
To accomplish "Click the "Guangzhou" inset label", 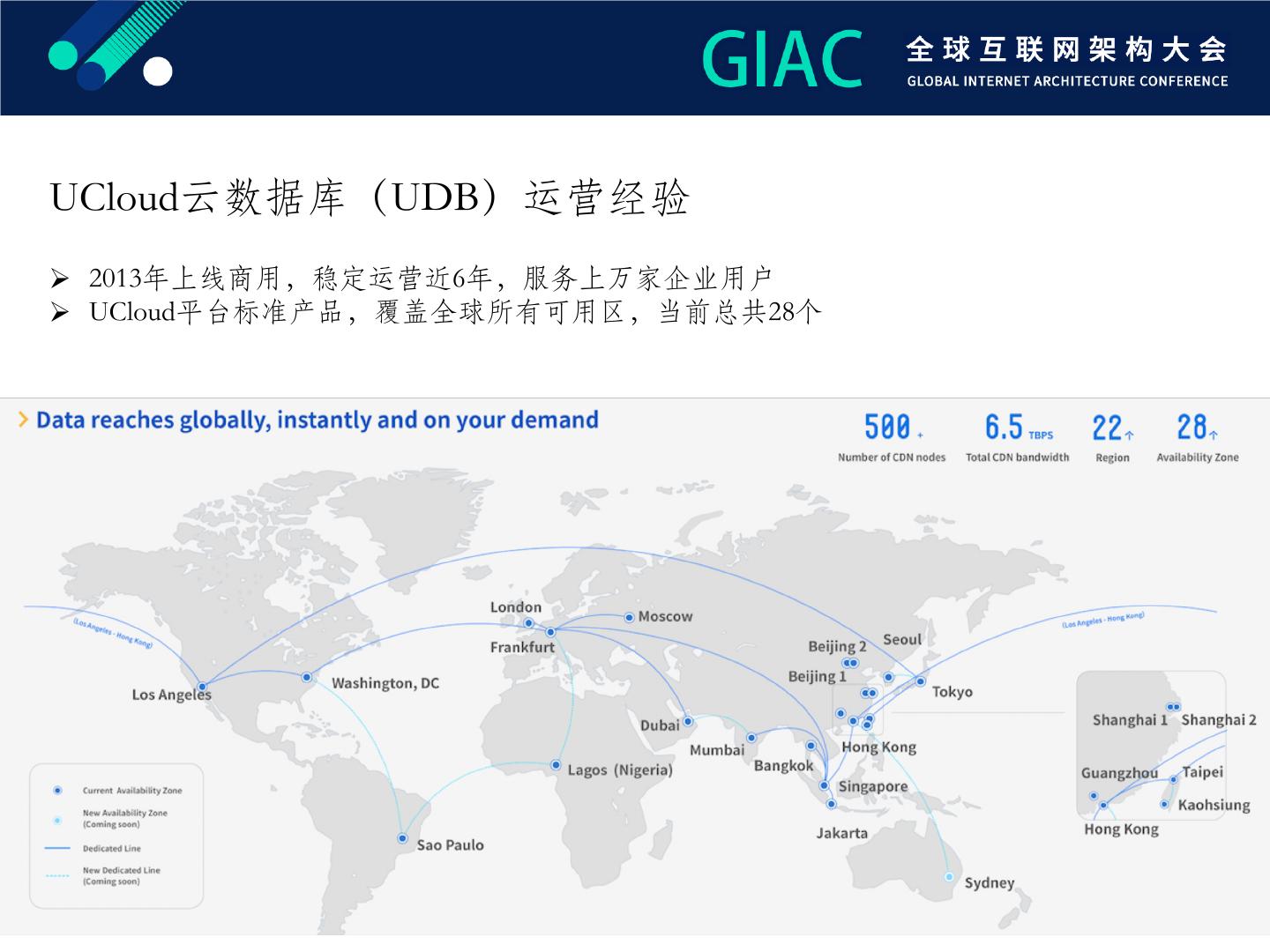I will point(1120,773).
